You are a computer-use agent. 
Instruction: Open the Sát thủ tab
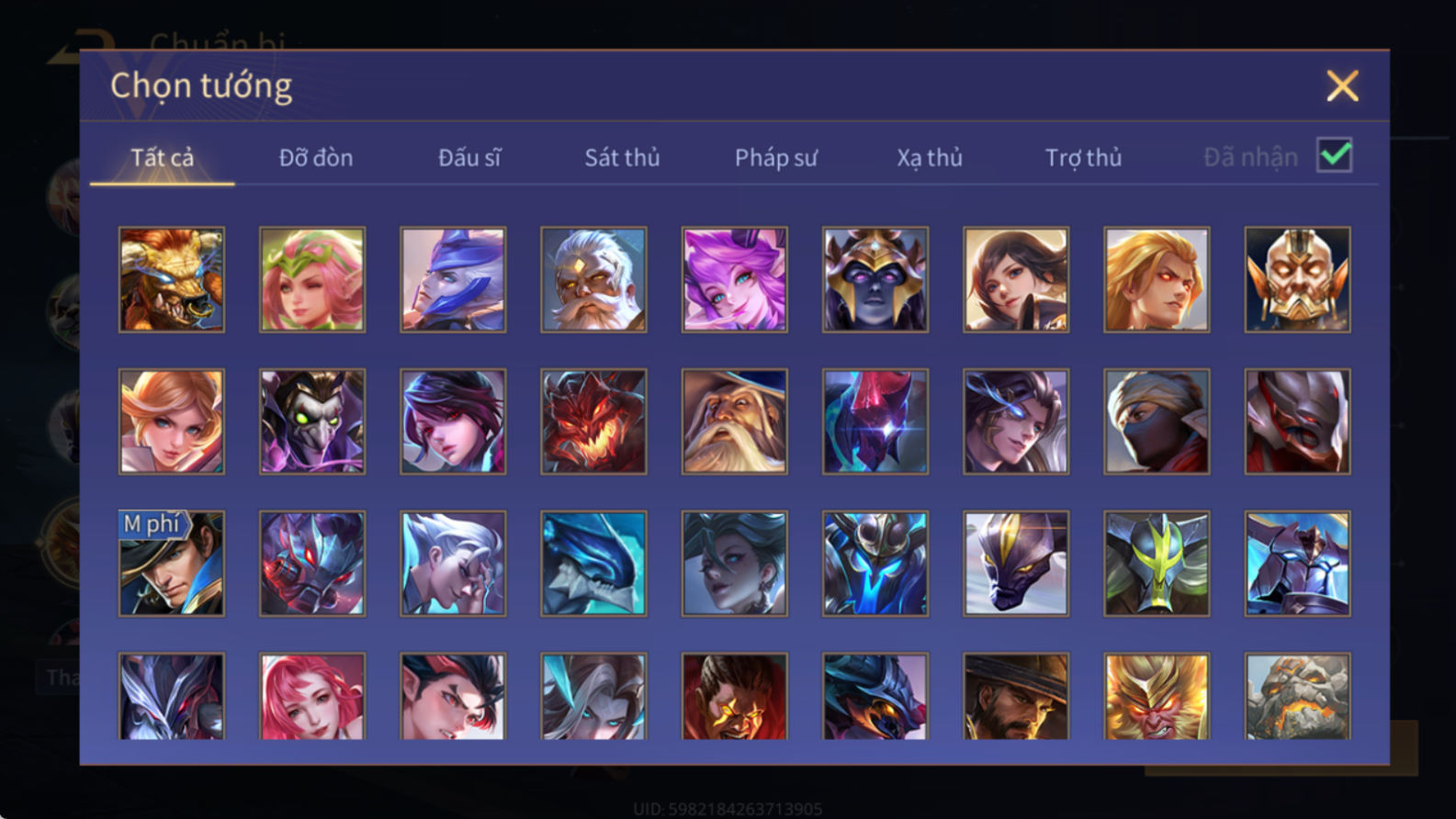click(x=622, y=158)
